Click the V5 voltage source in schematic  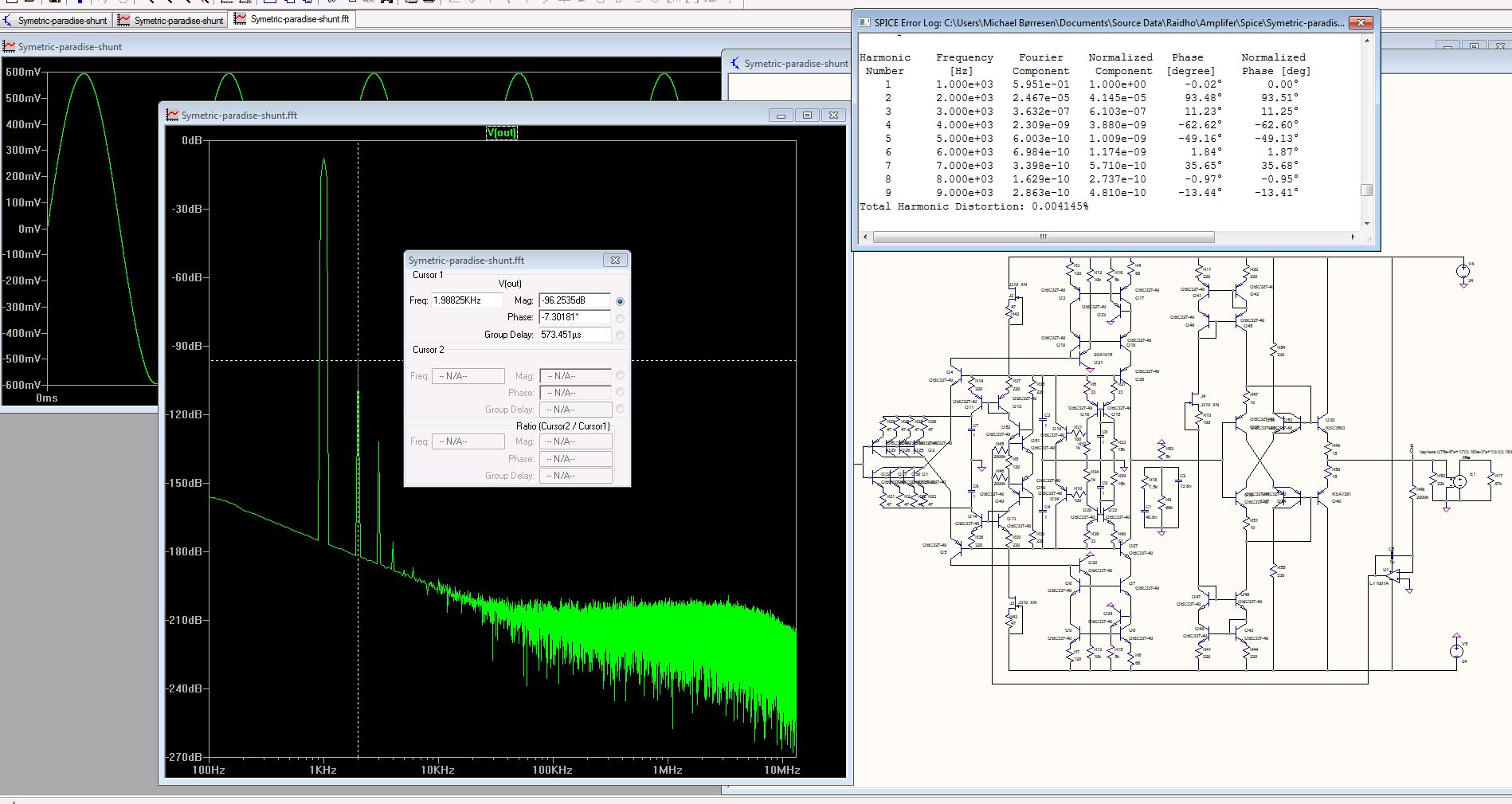[1456, 651]
